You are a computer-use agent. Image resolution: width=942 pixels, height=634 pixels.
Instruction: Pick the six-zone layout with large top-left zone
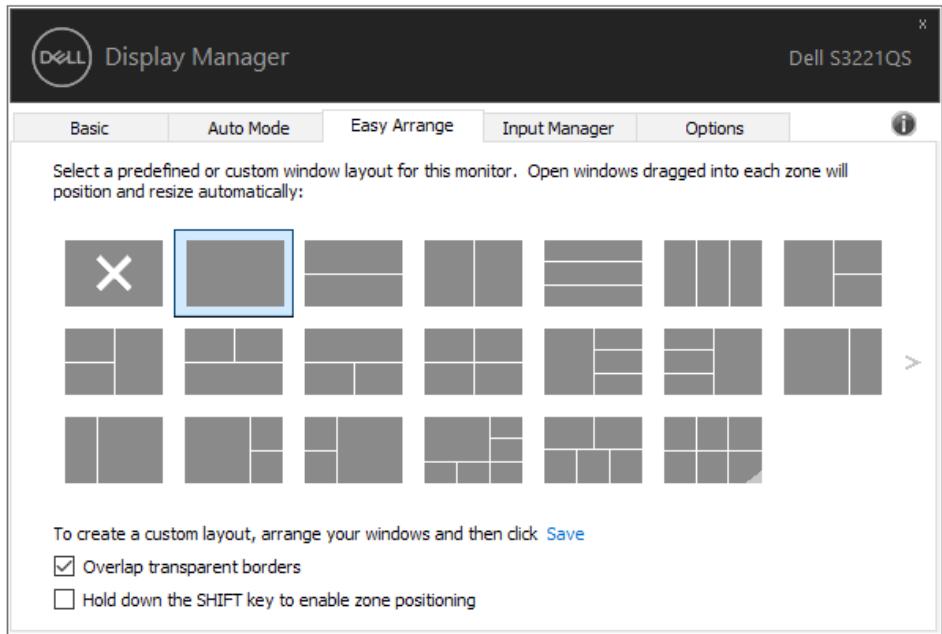point(473,450)
